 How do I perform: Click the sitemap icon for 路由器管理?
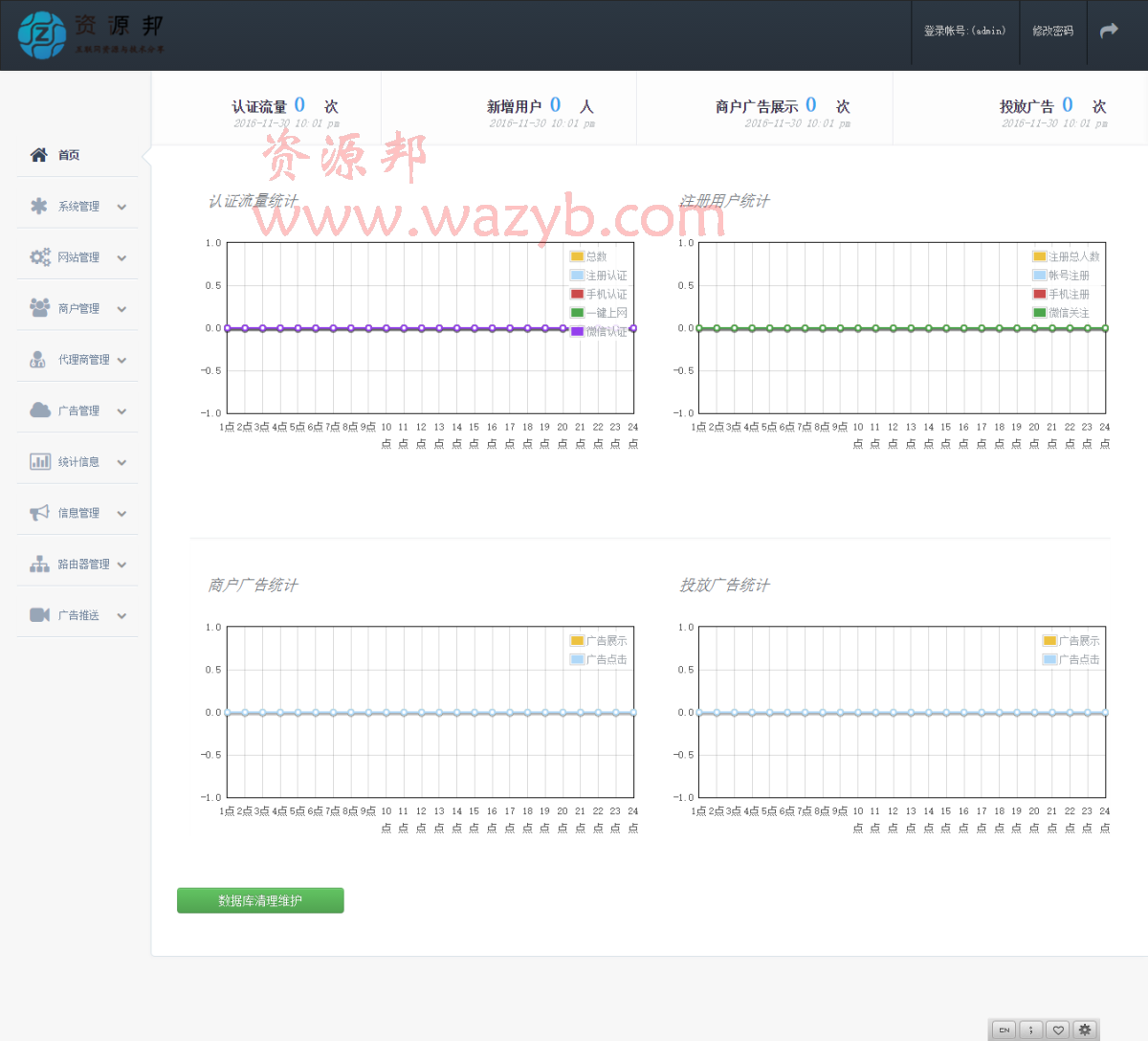coord(39,564)
